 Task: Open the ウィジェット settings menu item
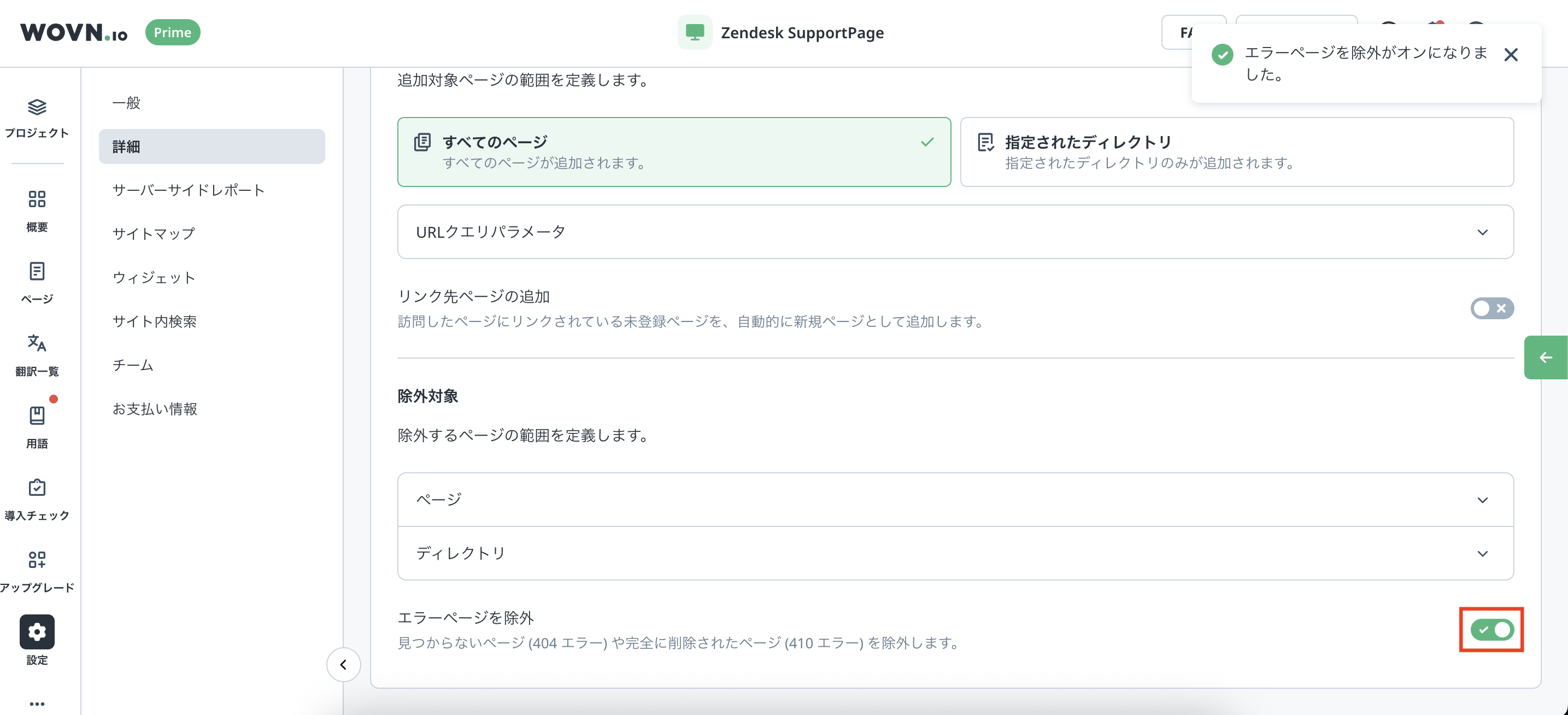coord(154,278)
